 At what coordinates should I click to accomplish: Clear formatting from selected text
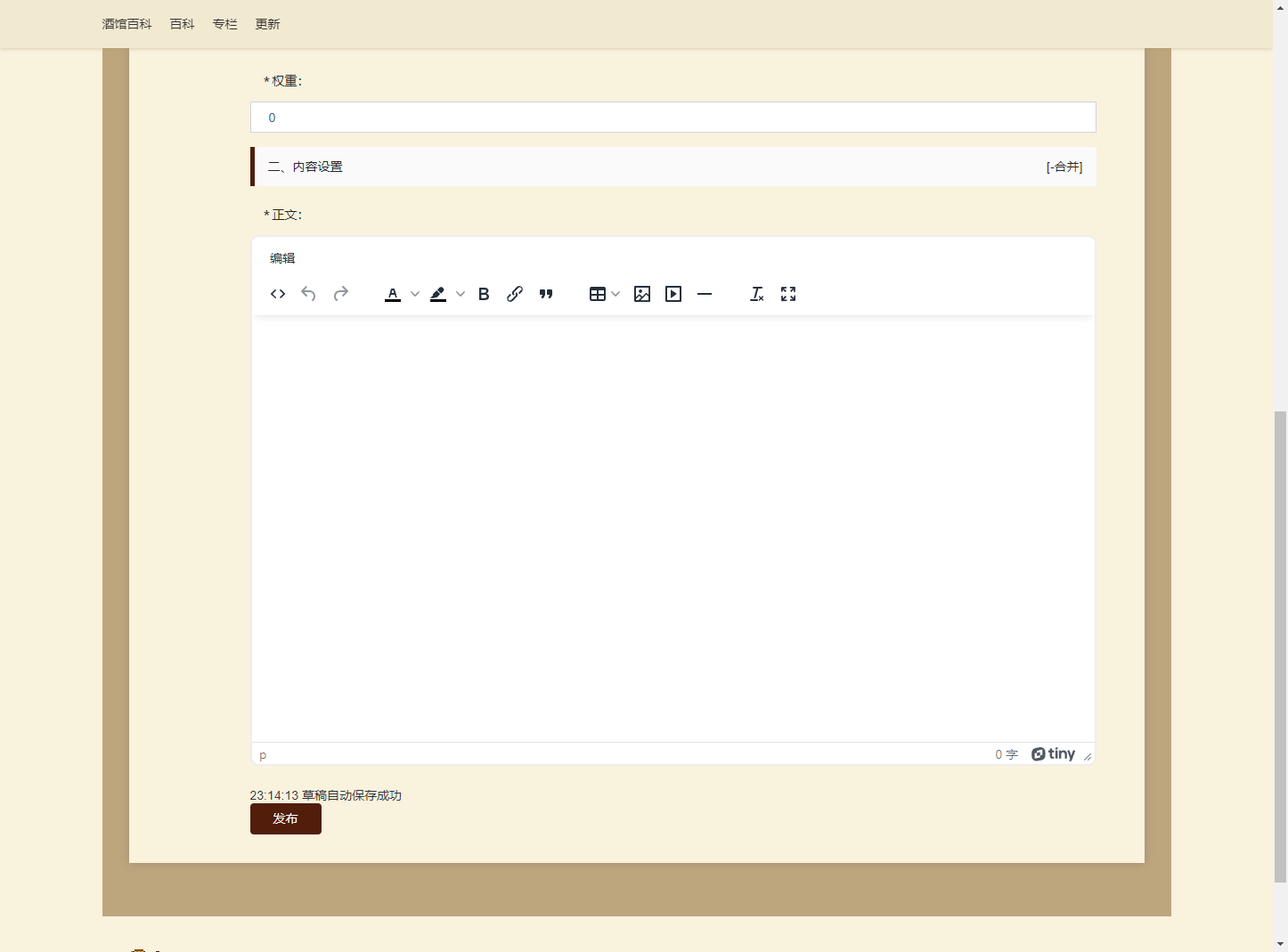pyautogui.click(x=757, y=294)
